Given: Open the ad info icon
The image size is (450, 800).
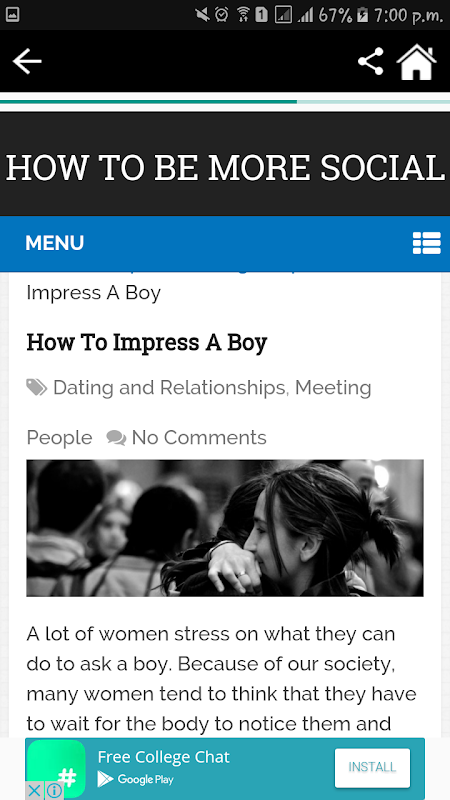Looking at the screenshot, I should point(54,790).
